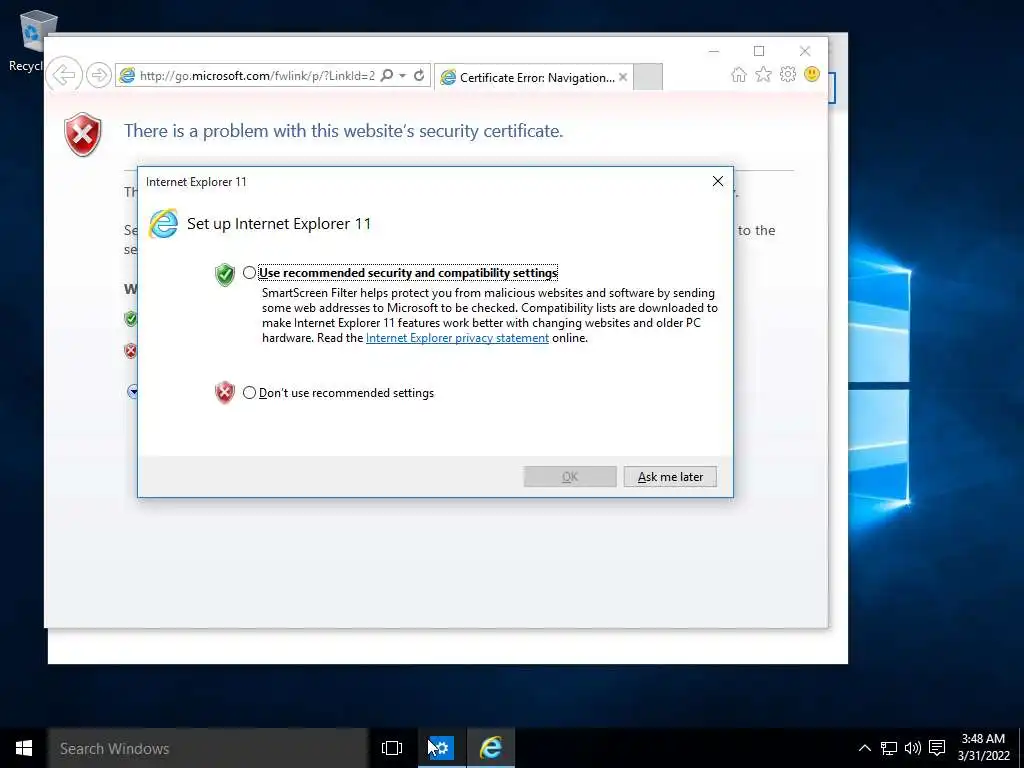Click heading 'There is a problem with this website's security certificate'
The height and width of the screenshot is (768, 1024).
click(x=344, y=131)
